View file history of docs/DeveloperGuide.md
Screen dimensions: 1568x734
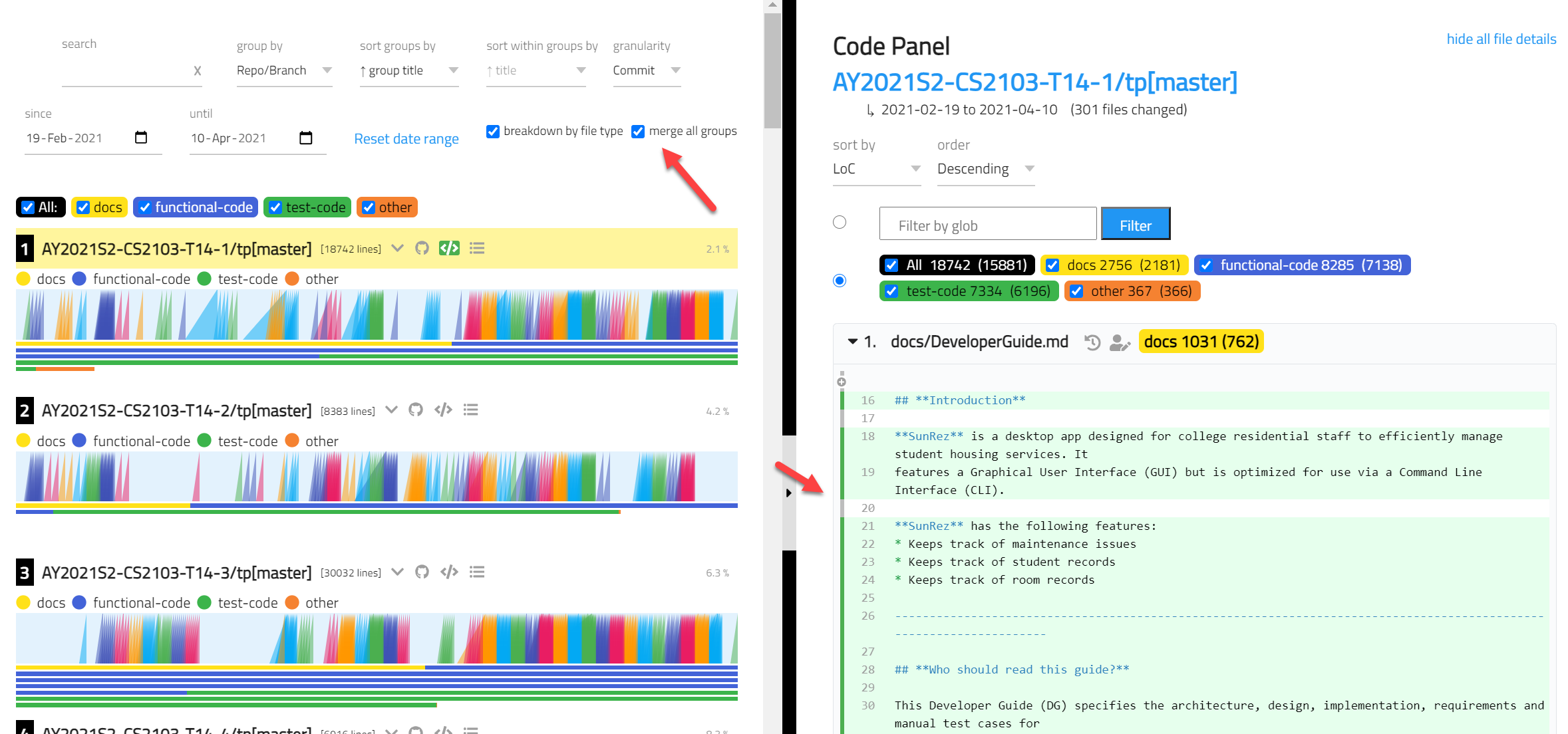pyautogui.click(x=1092, y=342)
